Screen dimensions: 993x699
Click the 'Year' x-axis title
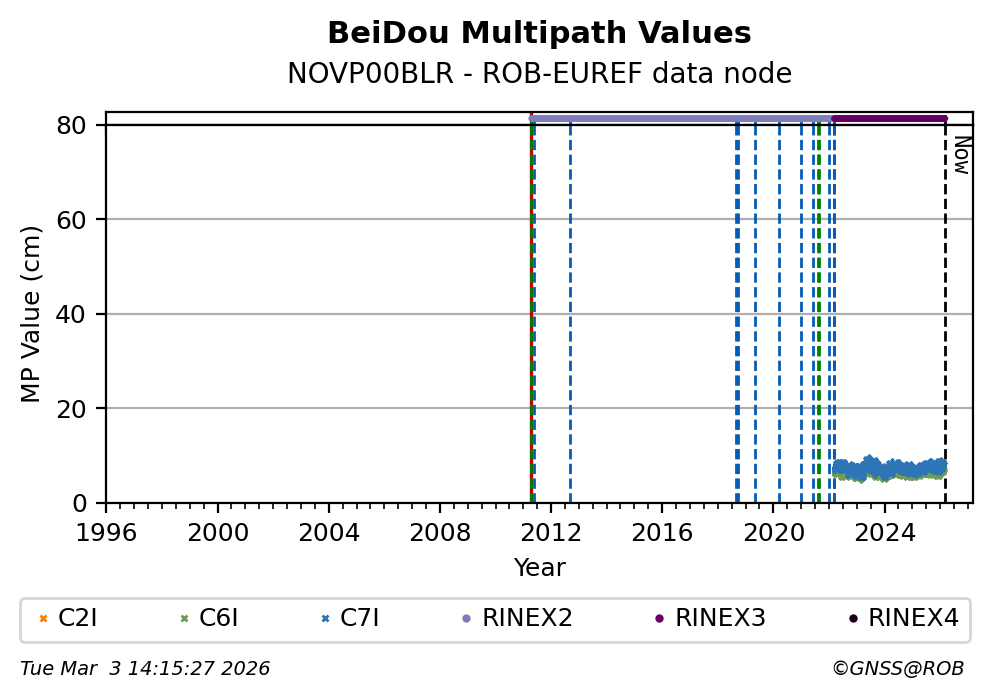point(539,569)
